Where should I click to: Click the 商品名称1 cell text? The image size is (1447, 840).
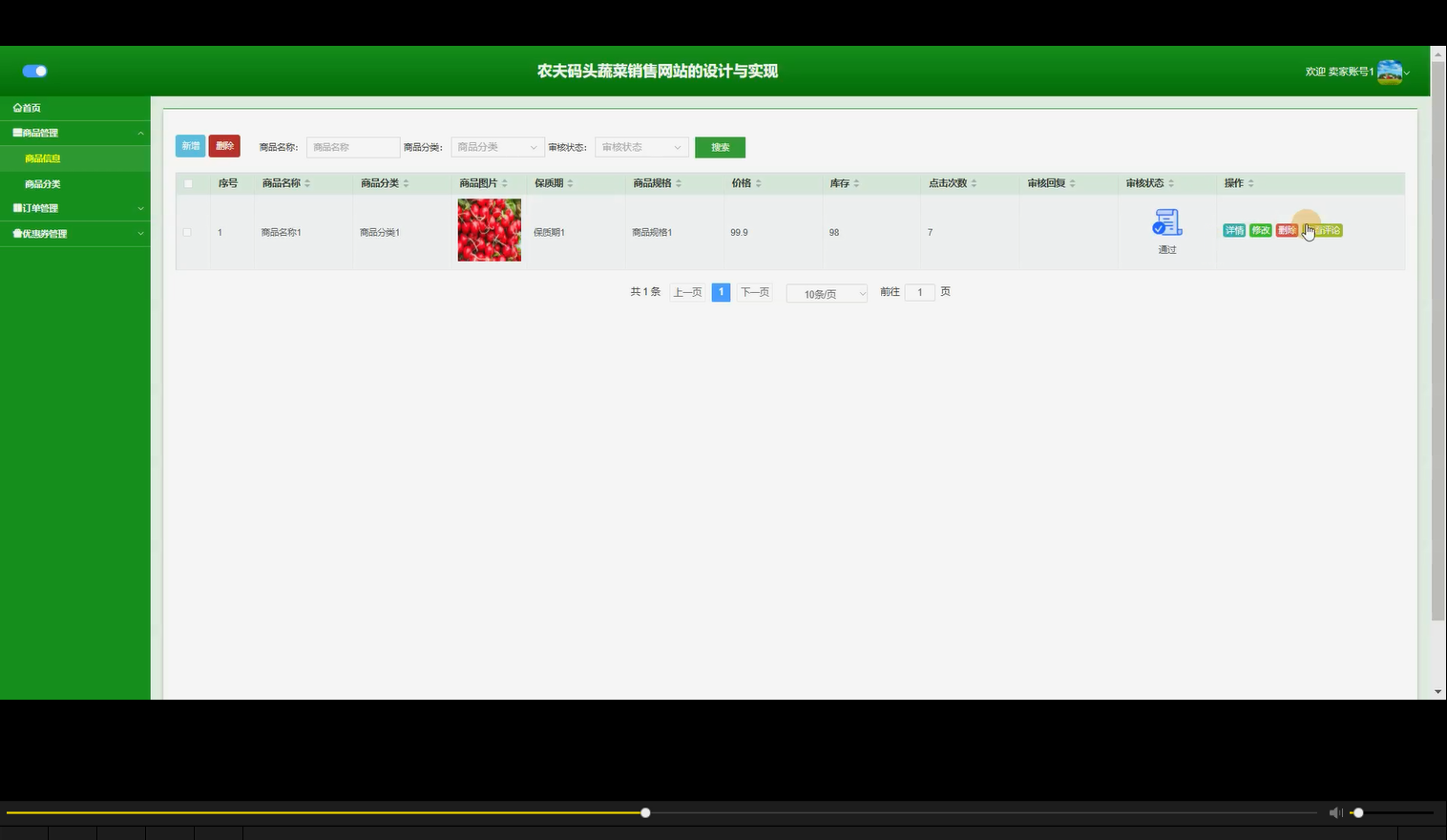281,232
